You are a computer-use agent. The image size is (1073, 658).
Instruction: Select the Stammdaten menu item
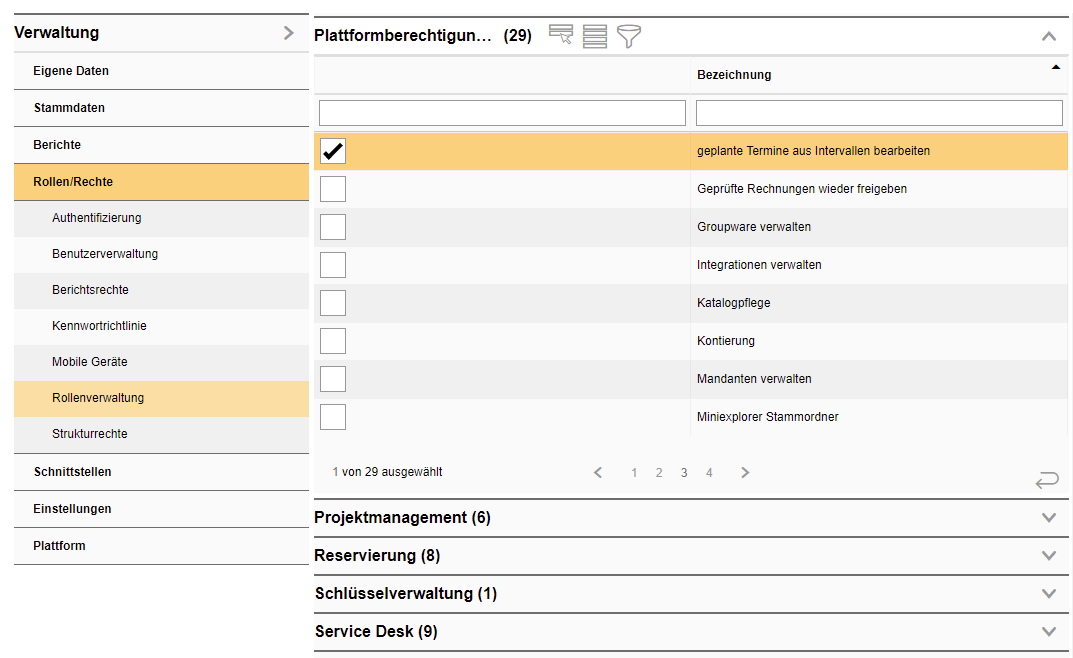tap(69, 108)
